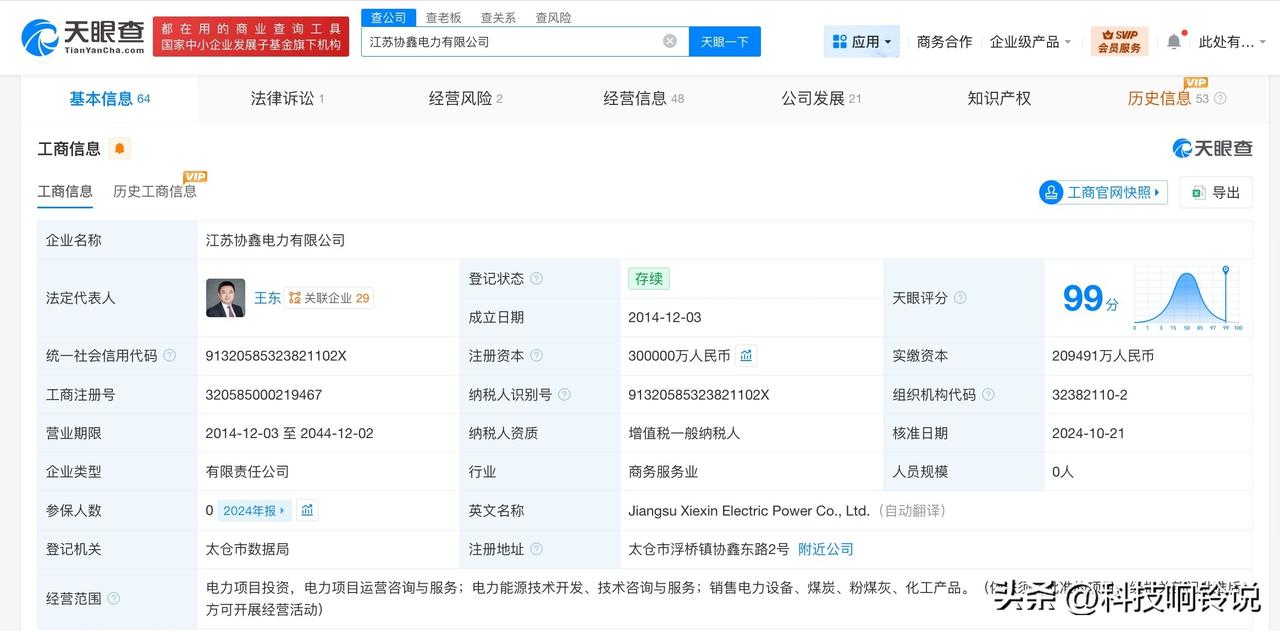Select the 历史工商信息 sub-tab
Viewport: 1280px width, 631px height.
[x=155, y=191]
